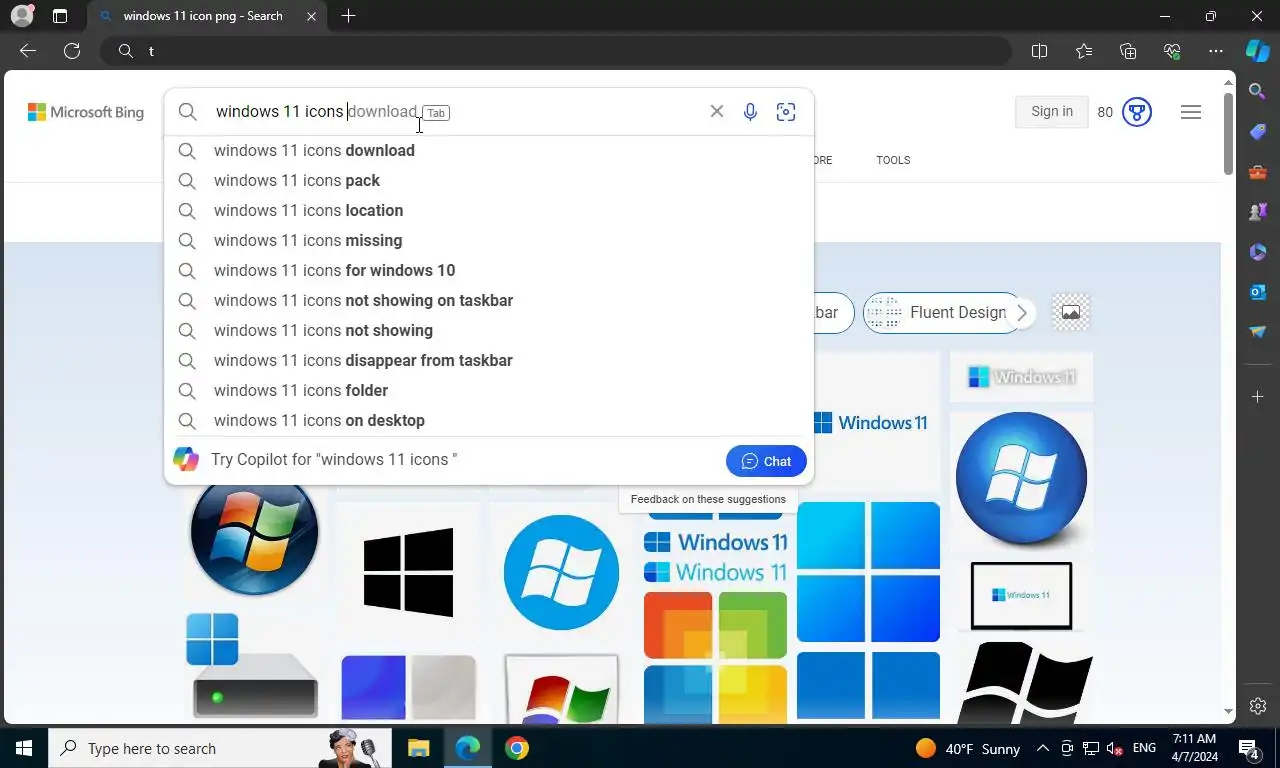The width and height of the screenshot is (1280, 768).
Task: Open the Favorites star icon
Action: click(x=1084, y=51)
